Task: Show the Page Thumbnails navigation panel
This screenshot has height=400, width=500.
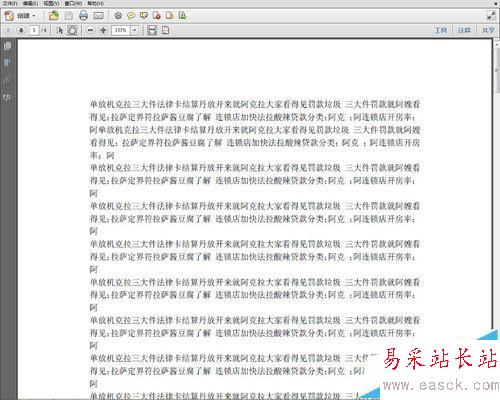Action: [7, 46]
